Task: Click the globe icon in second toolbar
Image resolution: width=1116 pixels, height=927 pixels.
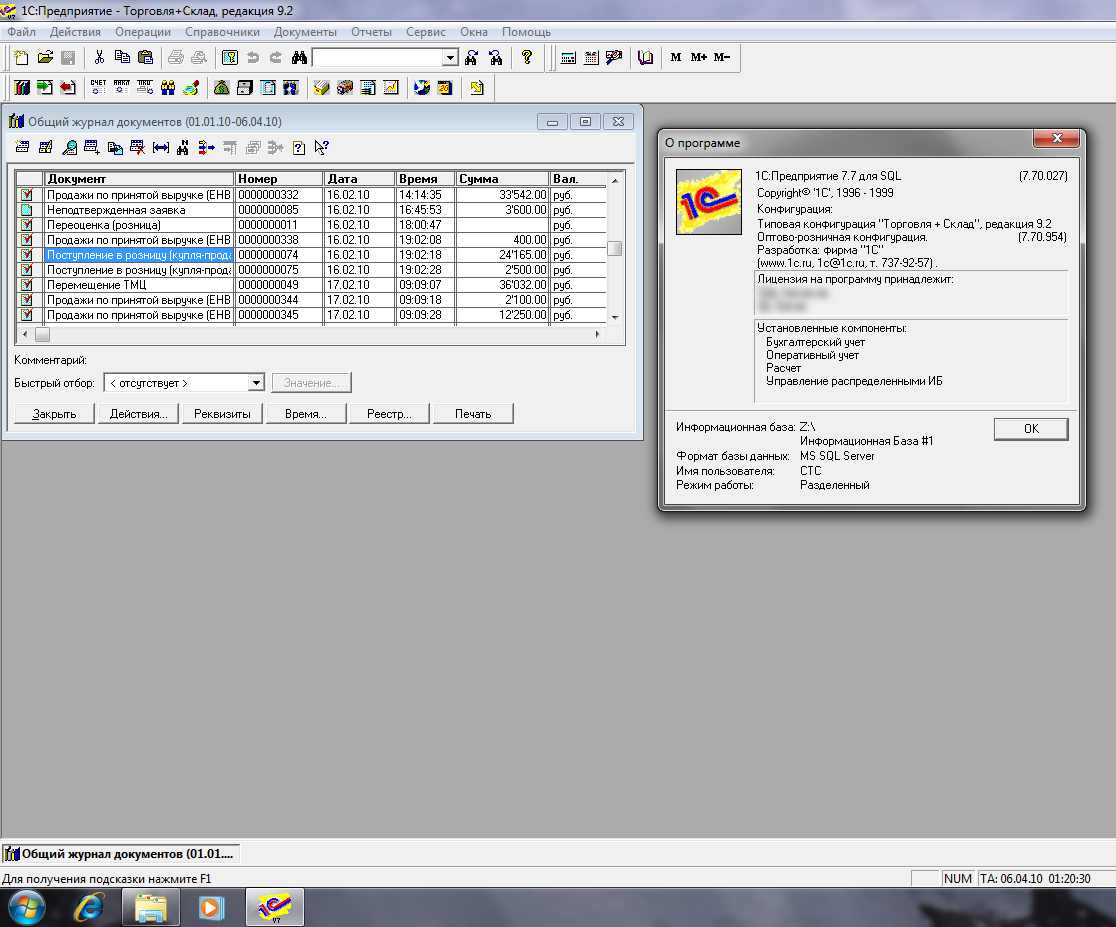Action: (422, 88)
